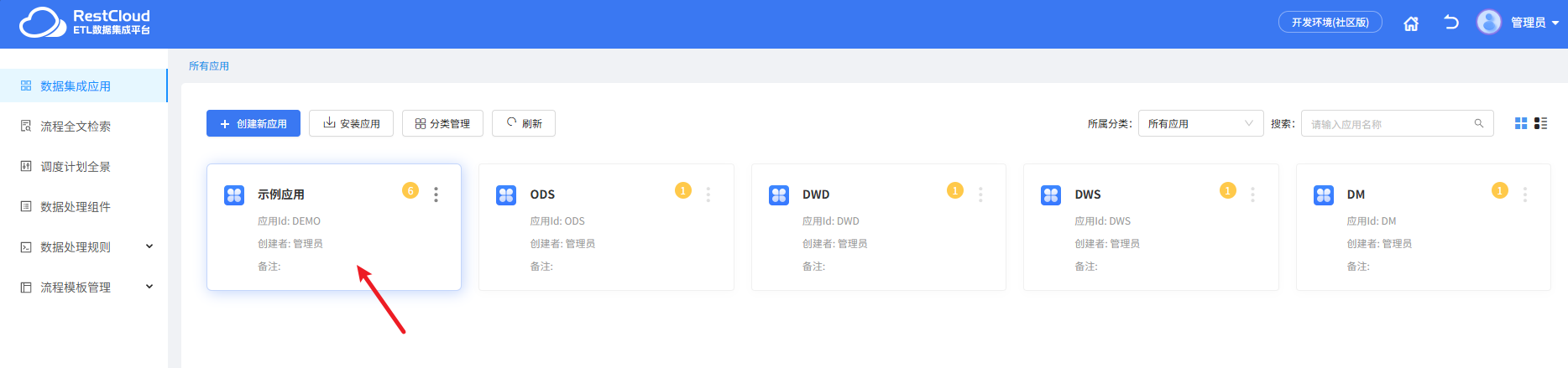
Task: Click the 数据处理组件 sidebar icon
Action: point(26,206)
